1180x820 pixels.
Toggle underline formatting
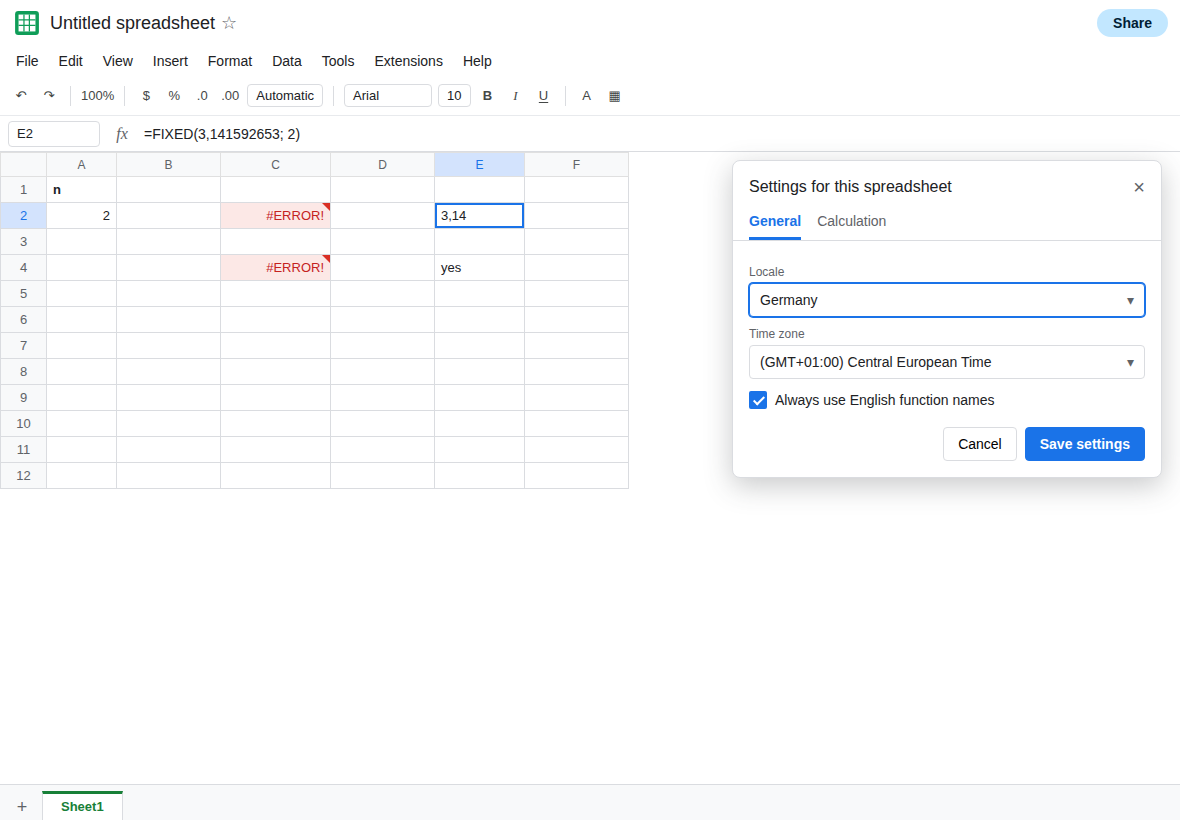543,96
